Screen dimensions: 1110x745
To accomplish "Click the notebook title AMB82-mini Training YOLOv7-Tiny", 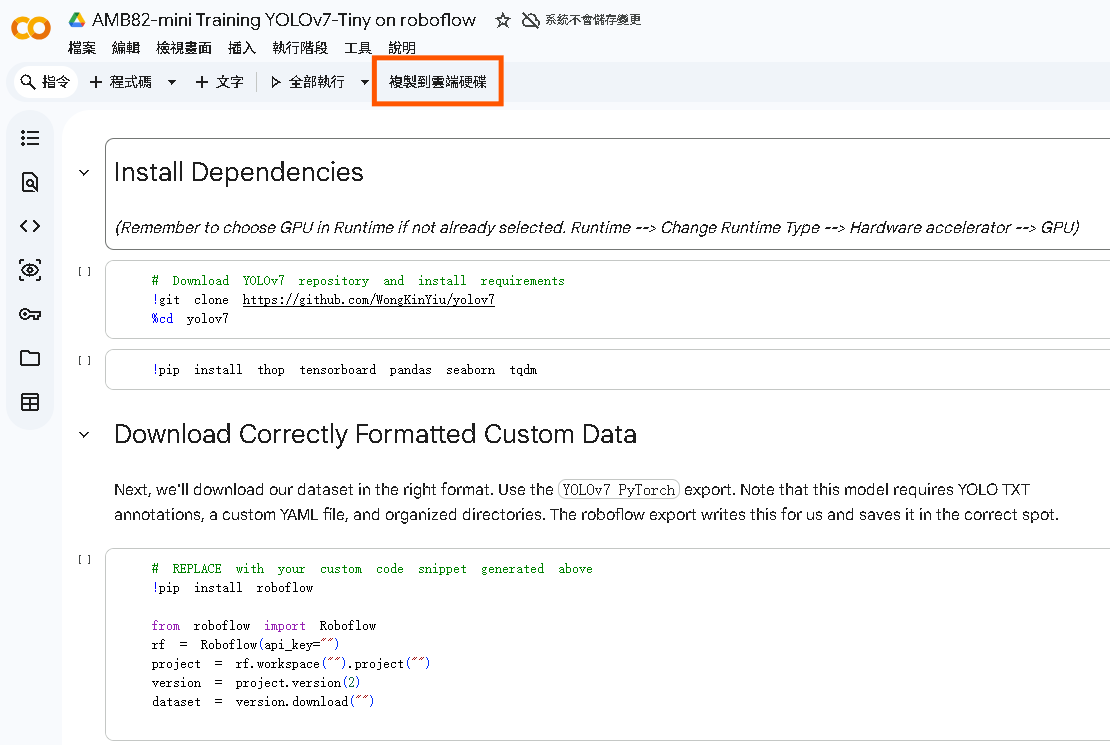I will click(284, 20).
